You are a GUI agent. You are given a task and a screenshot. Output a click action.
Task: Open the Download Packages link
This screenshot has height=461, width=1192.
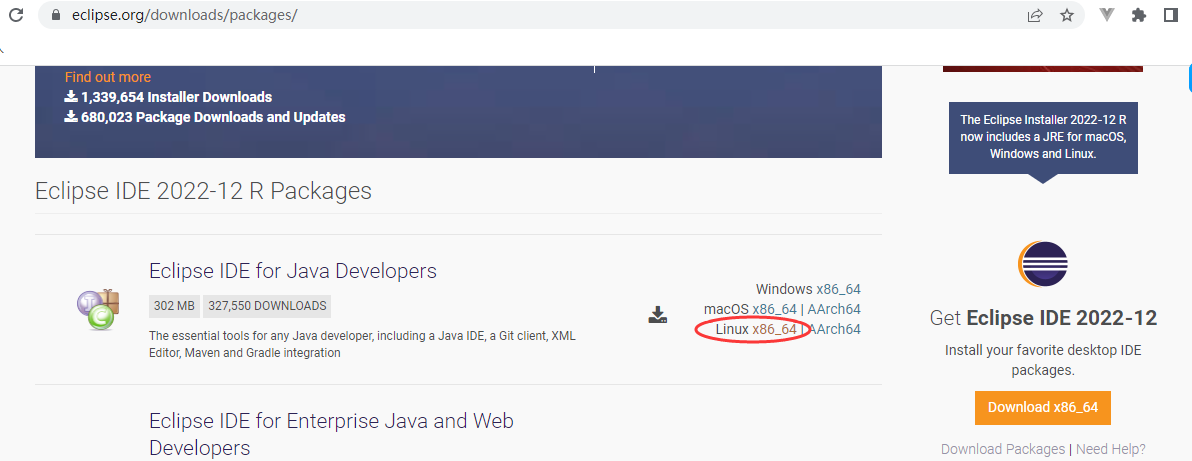click(1003, 449)
